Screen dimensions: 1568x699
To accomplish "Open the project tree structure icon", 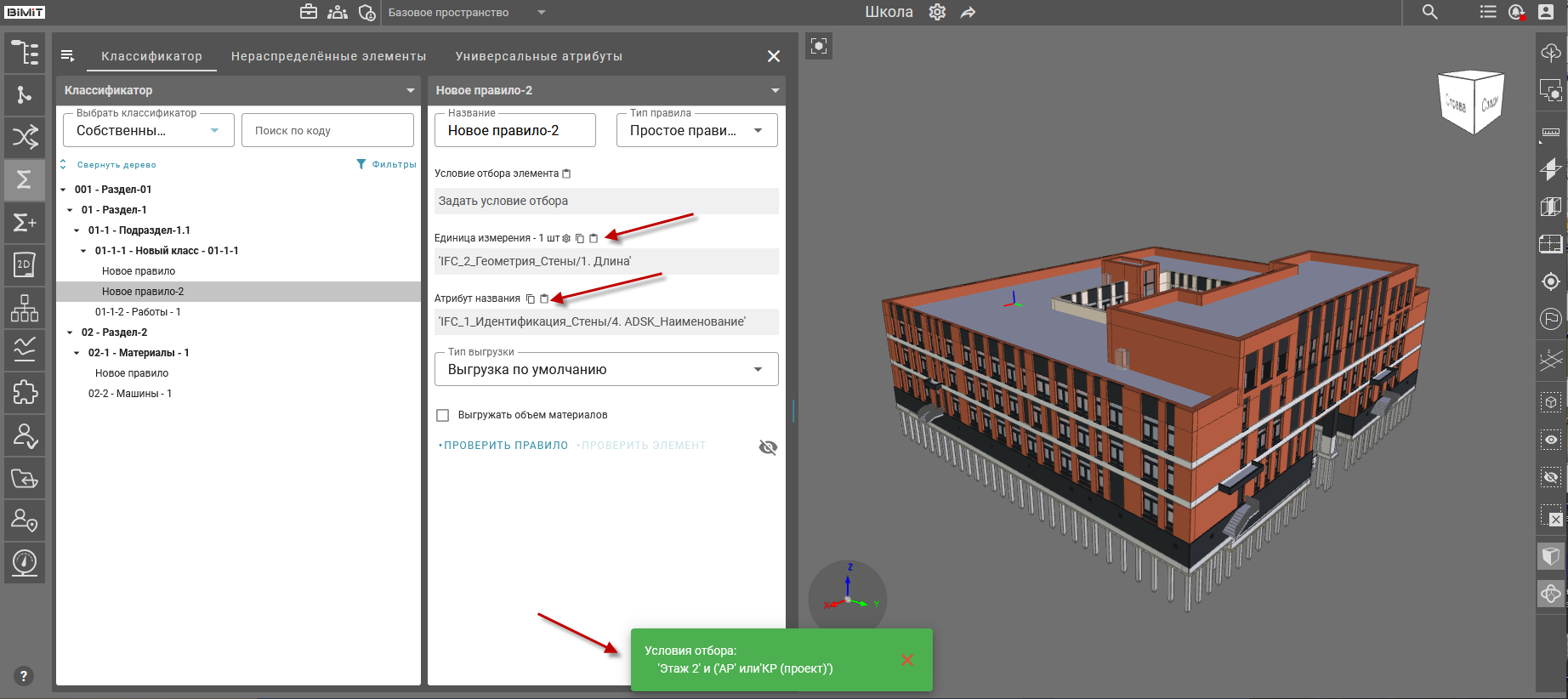I will pos(25,53).
